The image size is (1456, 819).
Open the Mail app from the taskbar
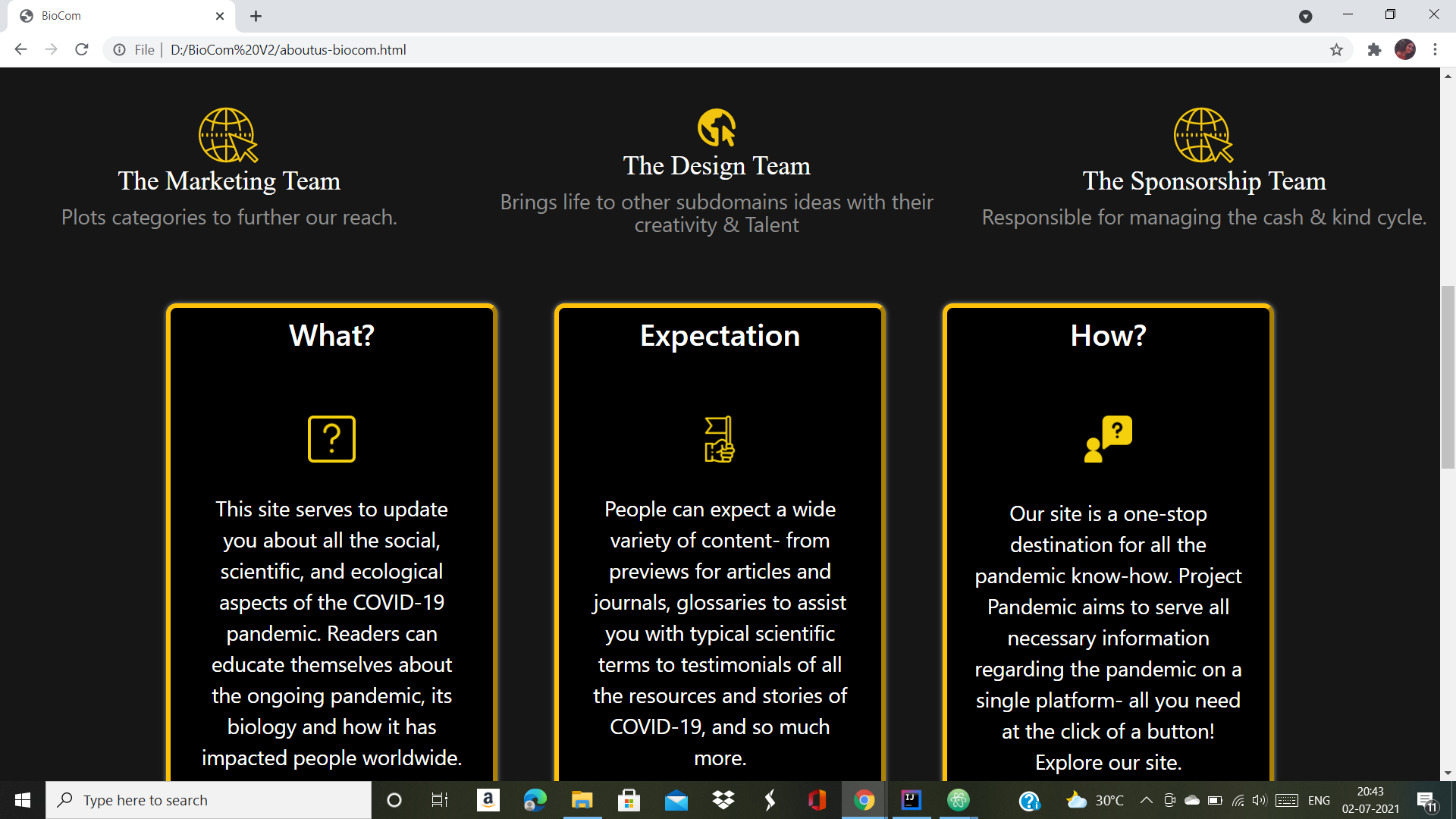click(x=676, y=800)
